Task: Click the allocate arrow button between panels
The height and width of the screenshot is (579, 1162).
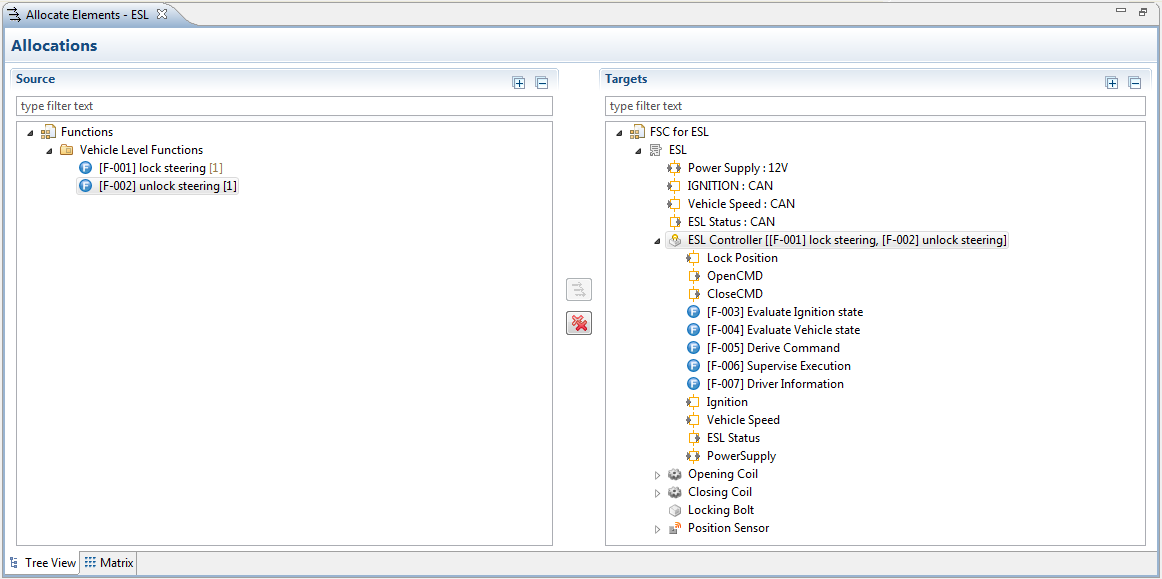Action: tap(579, 290)
